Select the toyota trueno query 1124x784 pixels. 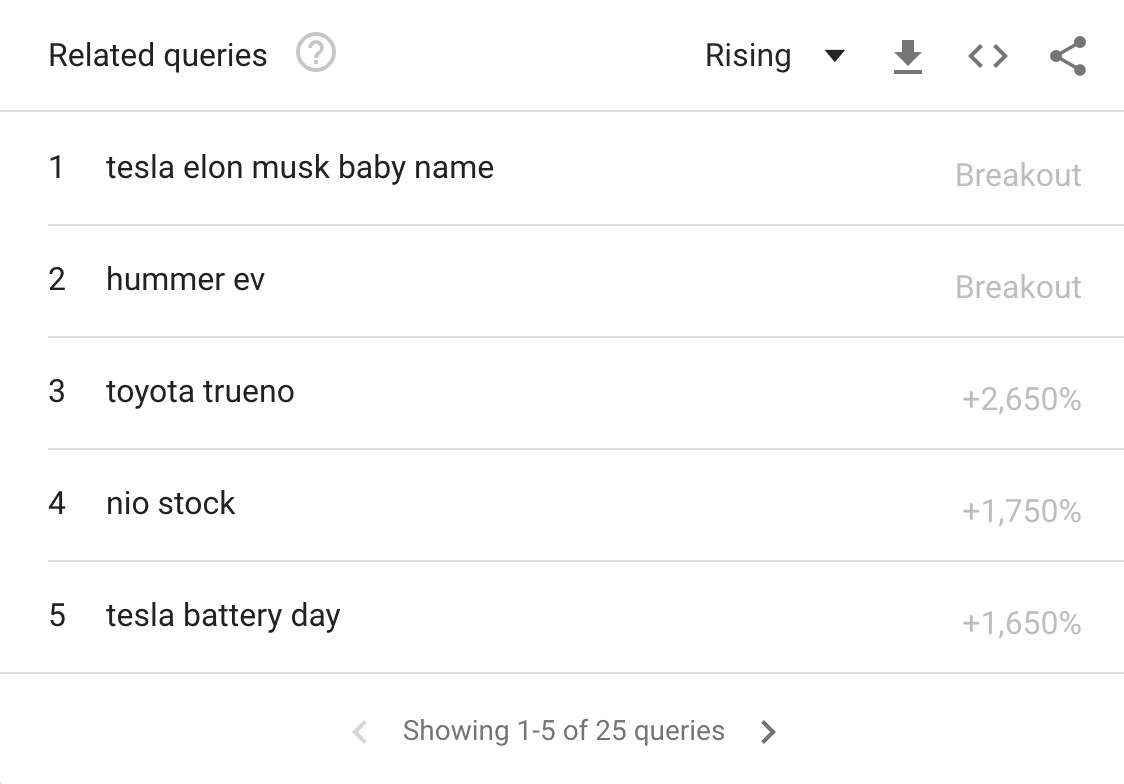coord(200,392)
